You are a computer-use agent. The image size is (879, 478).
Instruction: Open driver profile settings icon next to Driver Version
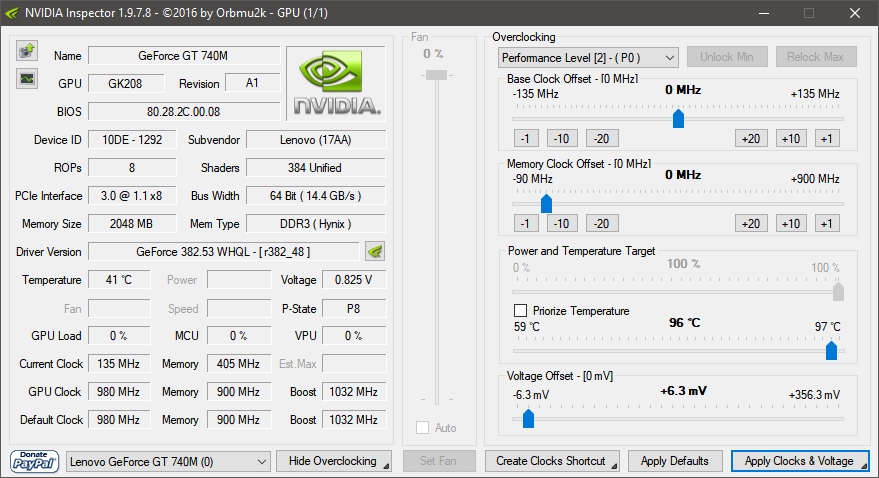[375, 252]
